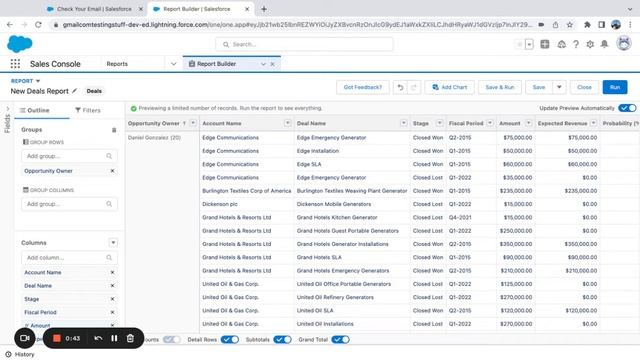Click the Undo arrow button
Viewport: 640px width, 360px height.
tap(400, 87)
